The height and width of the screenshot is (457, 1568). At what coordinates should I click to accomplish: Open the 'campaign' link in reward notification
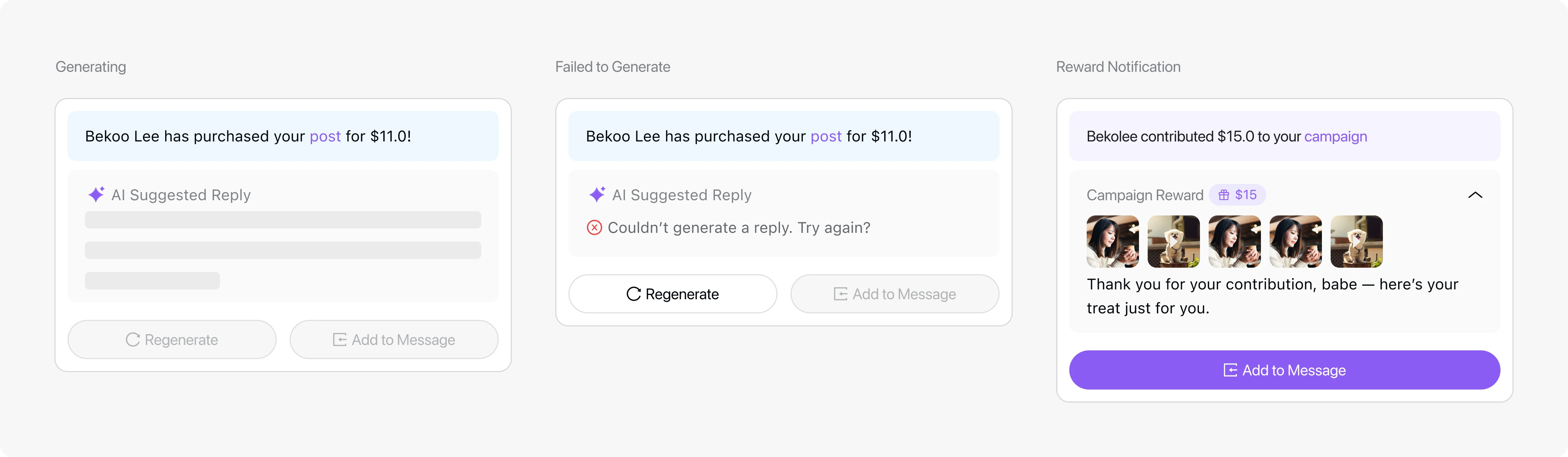pos(1335,136)
